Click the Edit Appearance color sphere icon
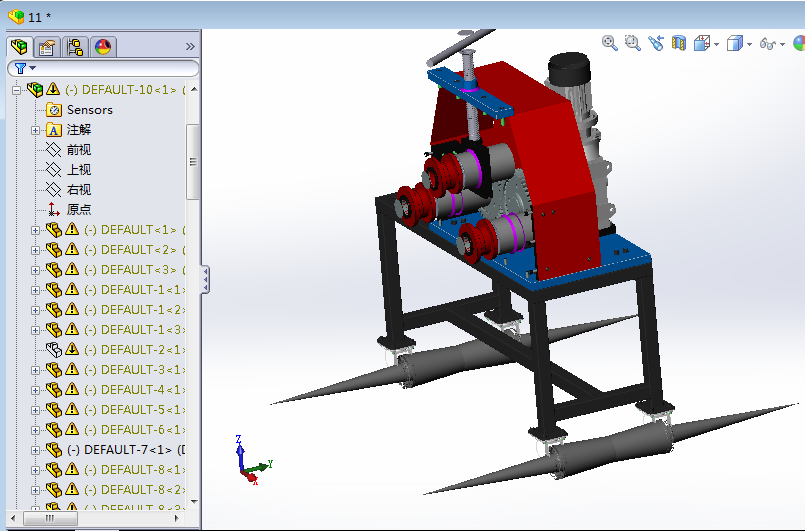The height and width of the screenshot is (531, 805). (799, 43)
